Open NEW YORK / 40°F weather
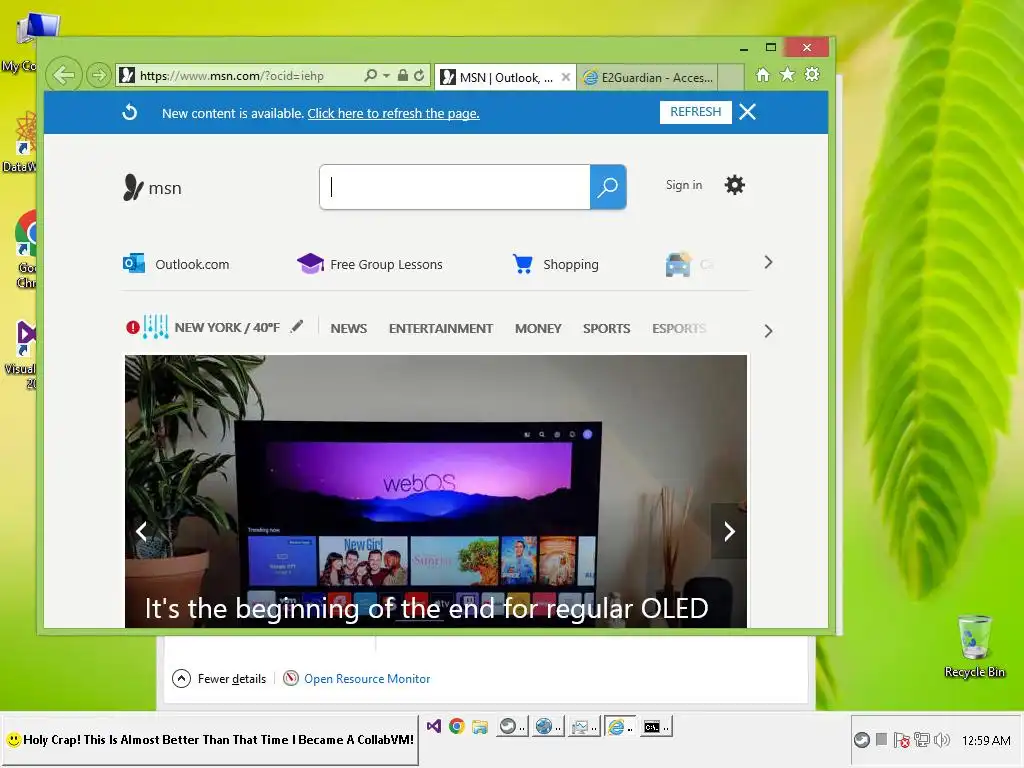The width and height of the screenshot is (1024, 768). tap(227, 328)
